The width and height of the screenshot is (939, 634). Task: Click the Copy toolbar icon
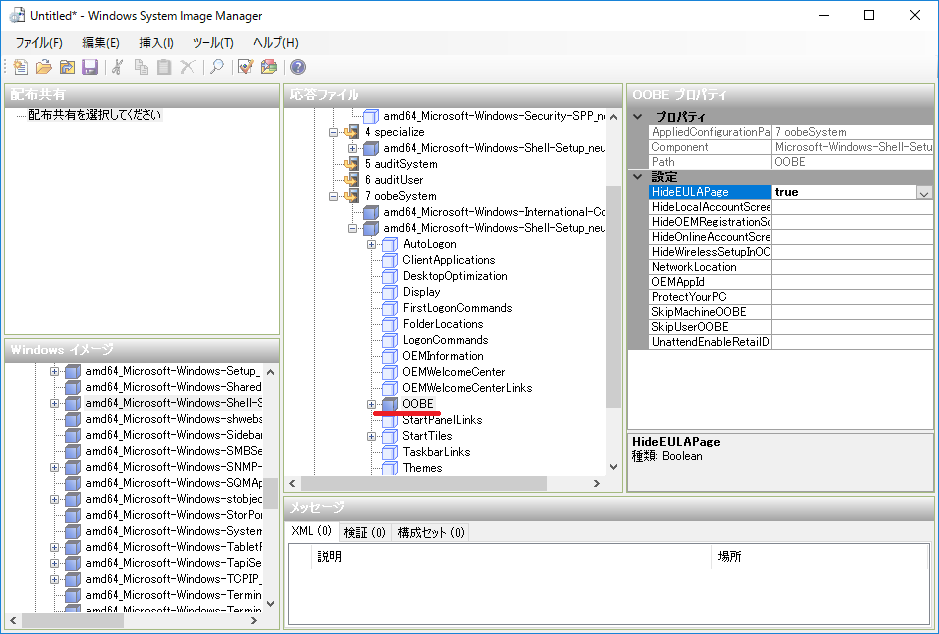141,67
